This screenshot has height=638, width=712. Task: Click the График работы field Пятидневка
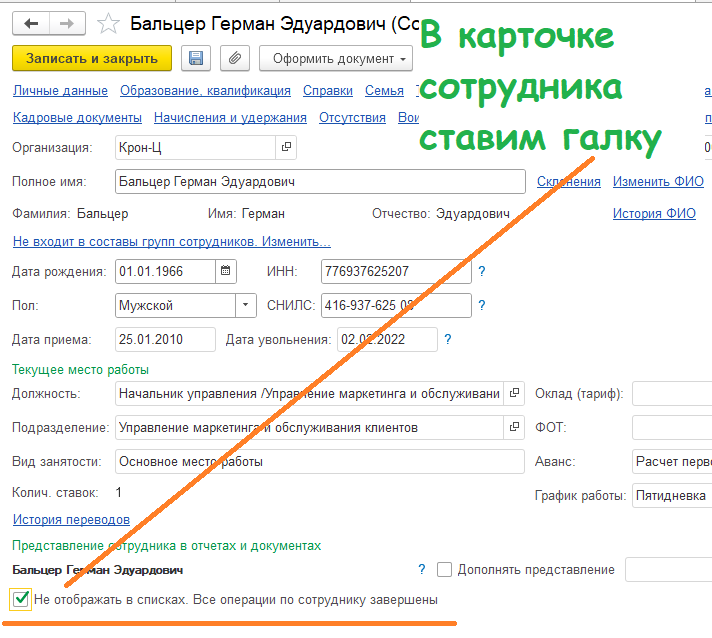tap(672, 495)
